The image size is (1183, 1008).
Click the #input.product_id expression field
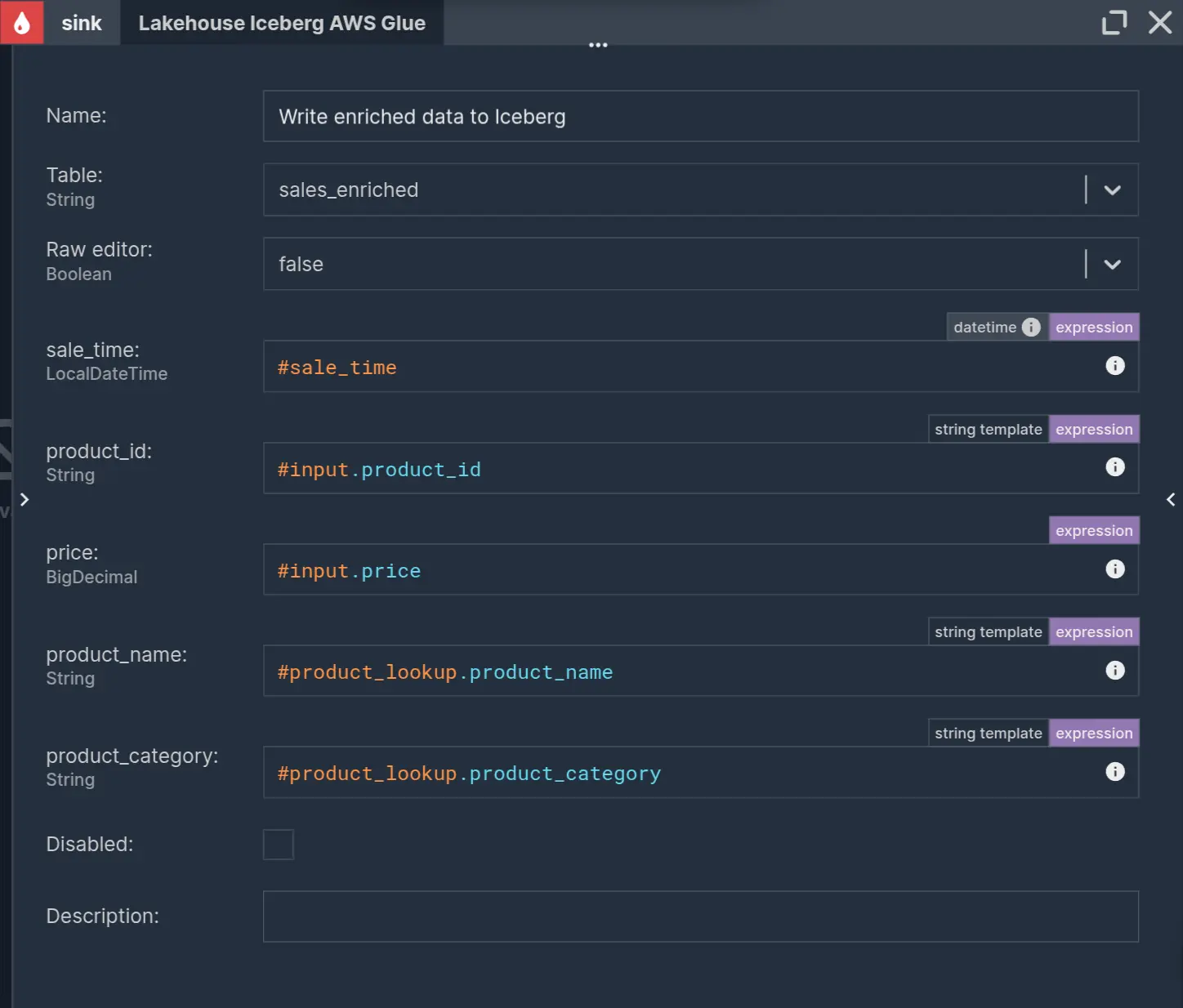701,468
